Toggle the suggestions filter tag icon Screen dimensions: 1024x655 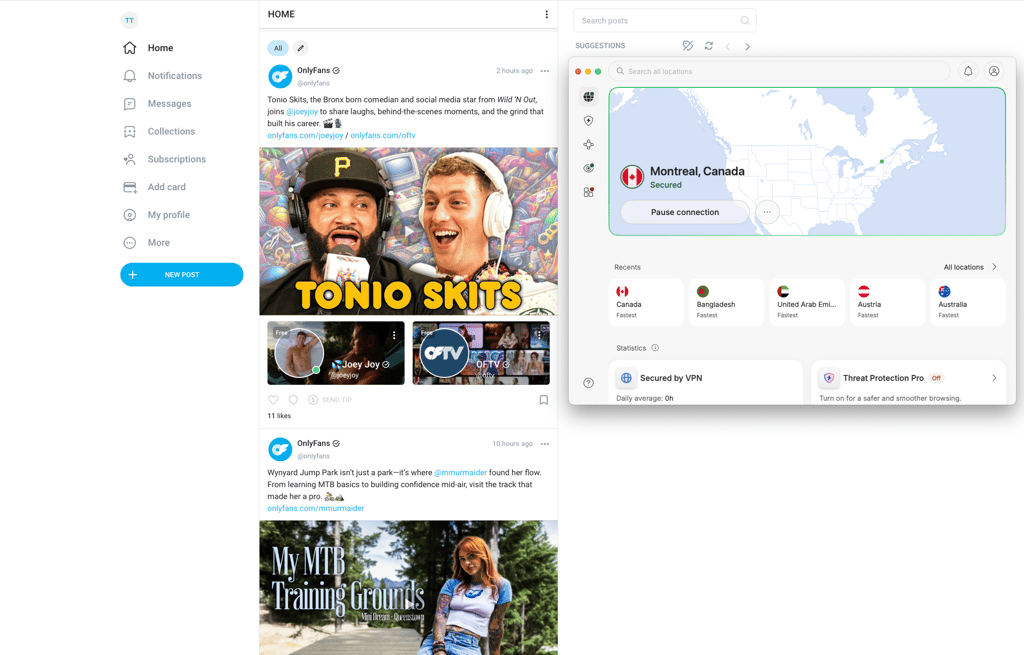pos(688,46)
